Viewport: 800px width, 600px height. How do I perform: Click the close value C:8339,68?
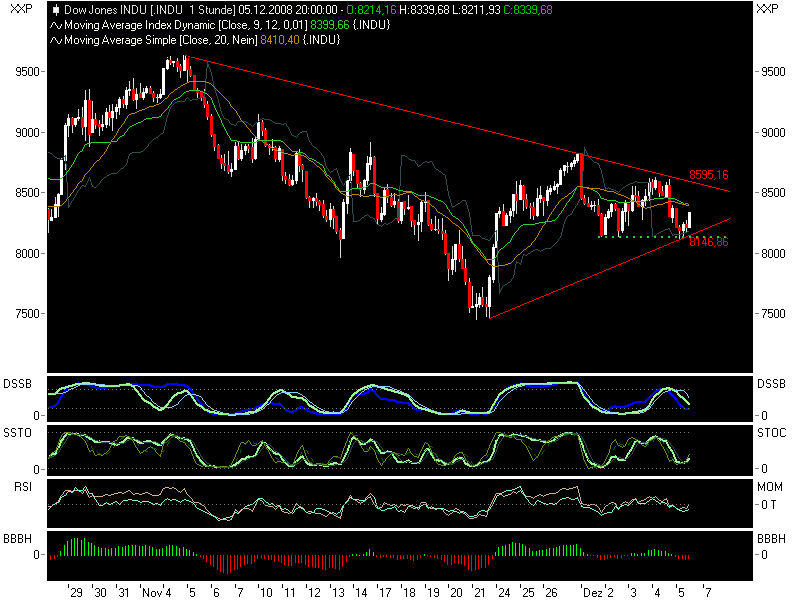528,10
